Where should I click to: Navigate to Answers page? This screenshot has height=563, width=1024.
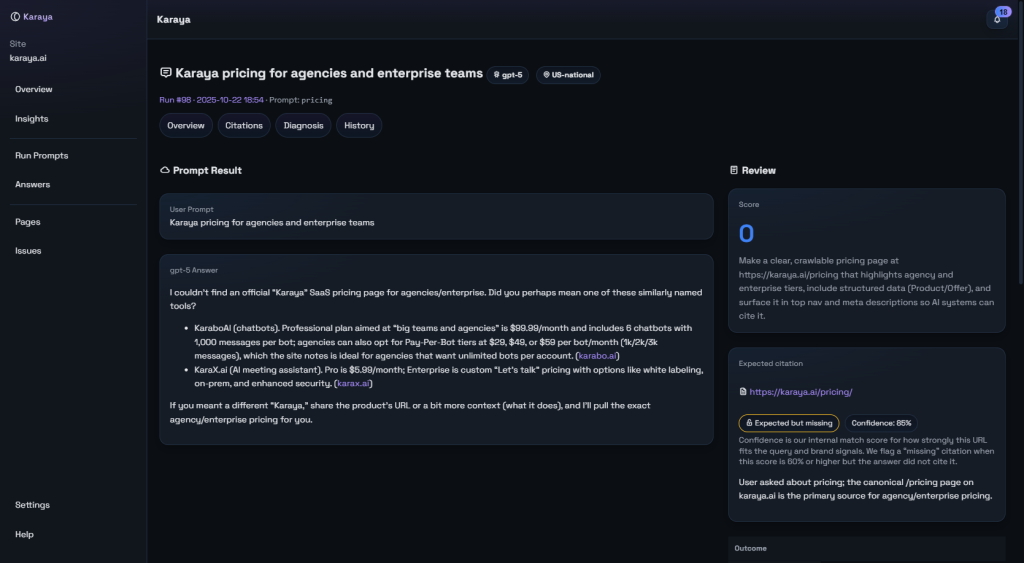coord(32,185)
